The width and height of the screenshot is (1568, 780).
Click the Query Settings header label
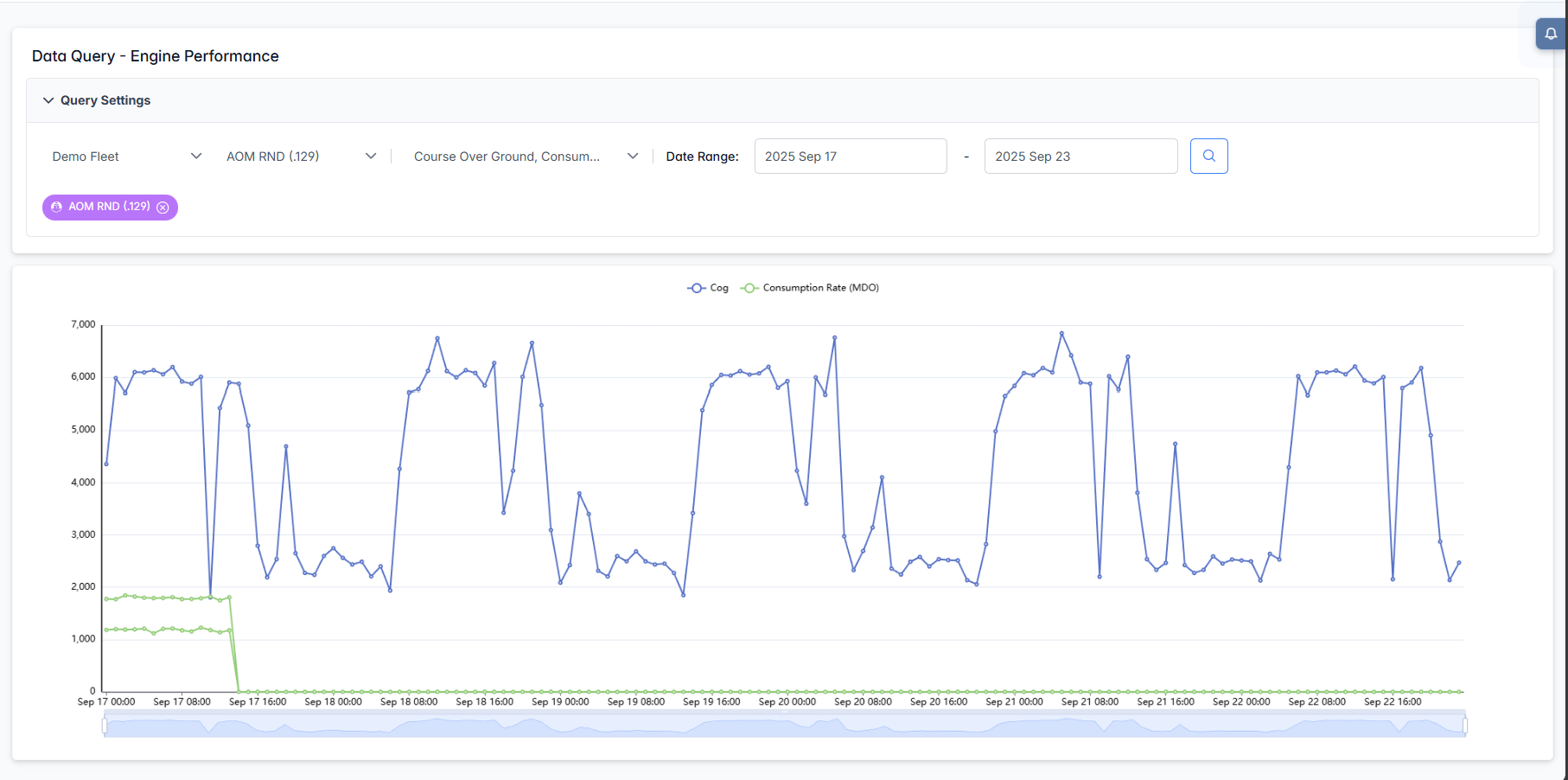[105, 100]
